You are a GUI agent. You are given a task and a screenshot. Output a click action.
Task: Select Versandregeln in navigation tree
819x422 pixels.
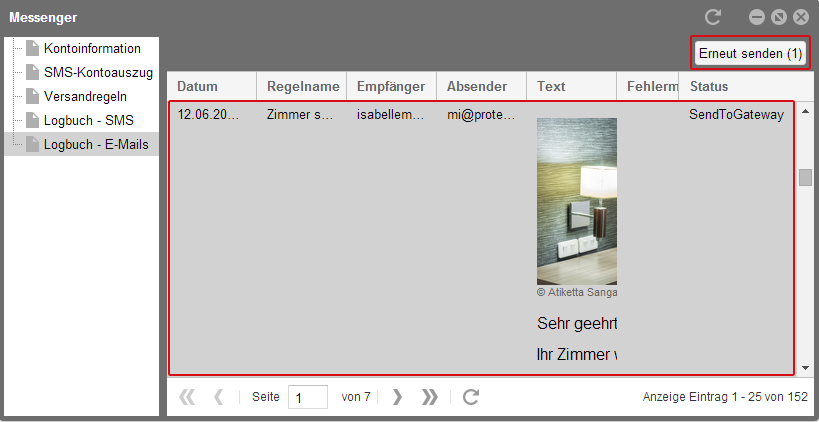point(86,96)
